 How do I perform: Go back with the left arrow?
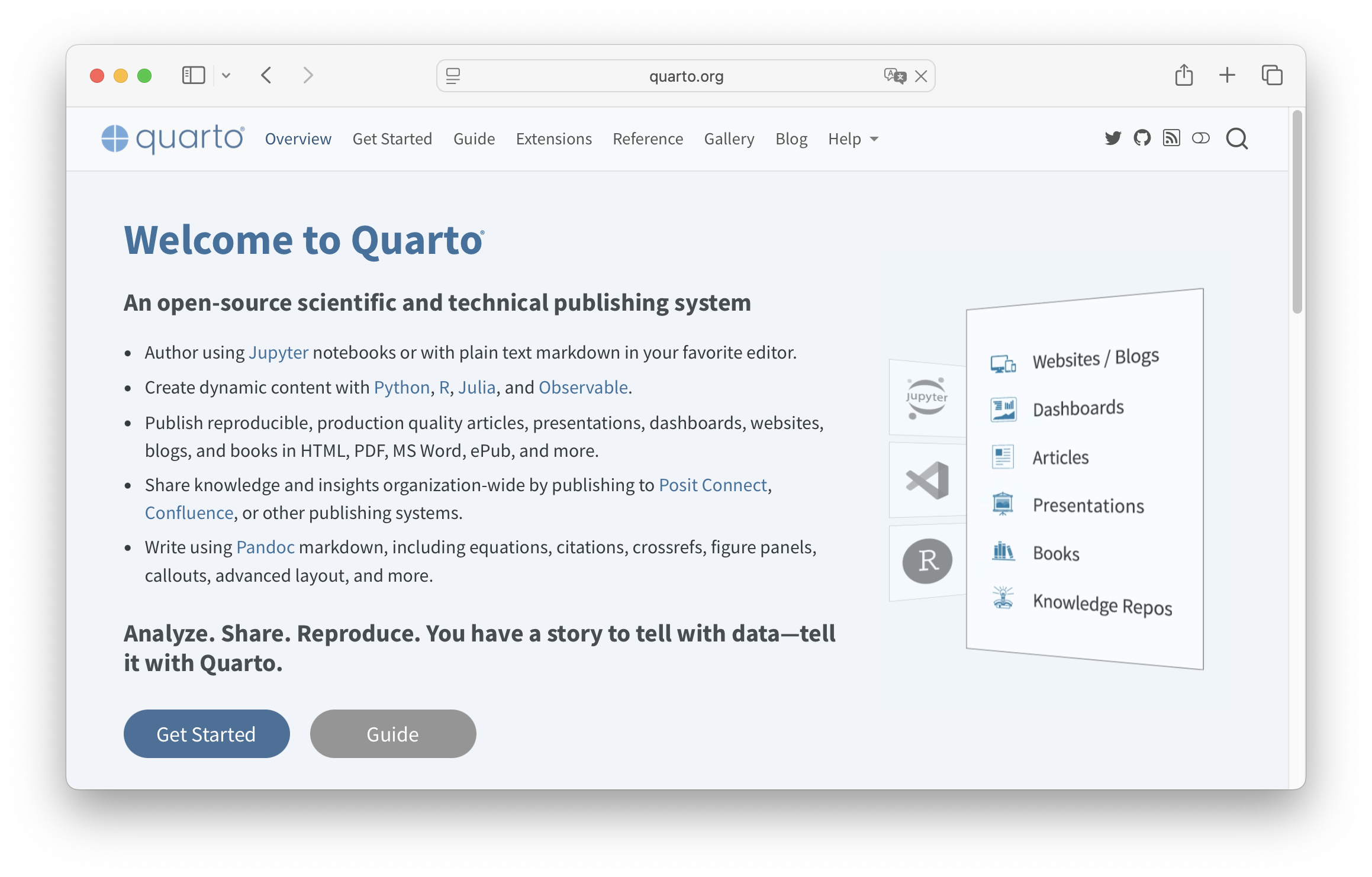tap(266, 75)
